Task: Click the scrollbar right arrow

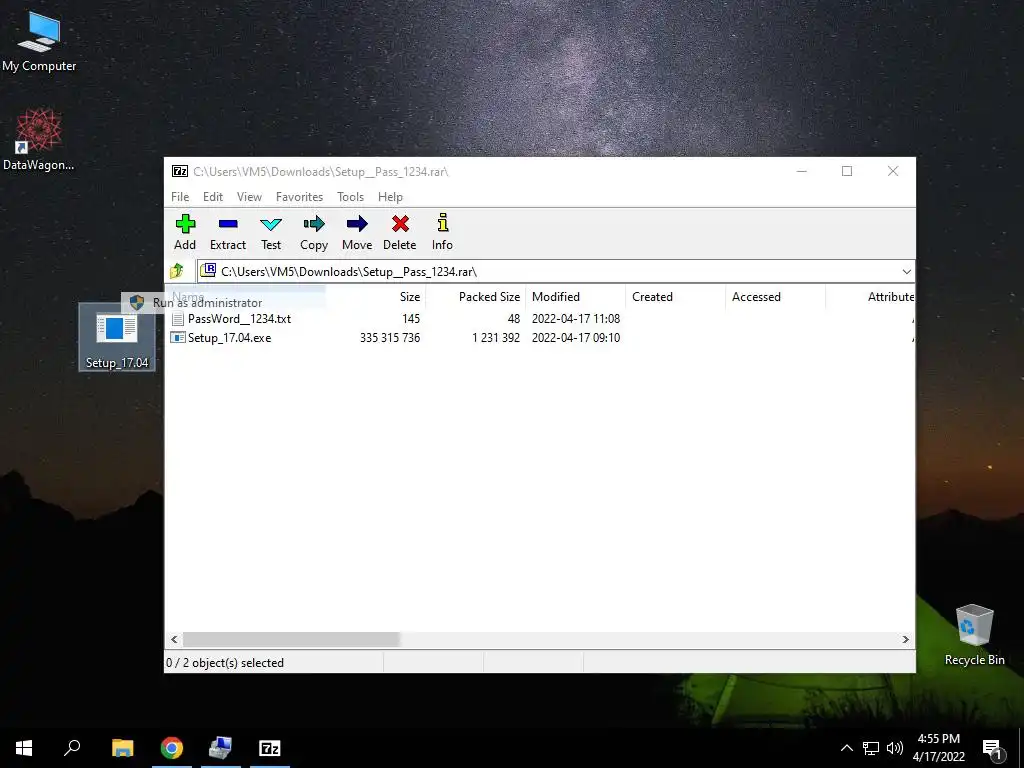Action: (906, 639)
